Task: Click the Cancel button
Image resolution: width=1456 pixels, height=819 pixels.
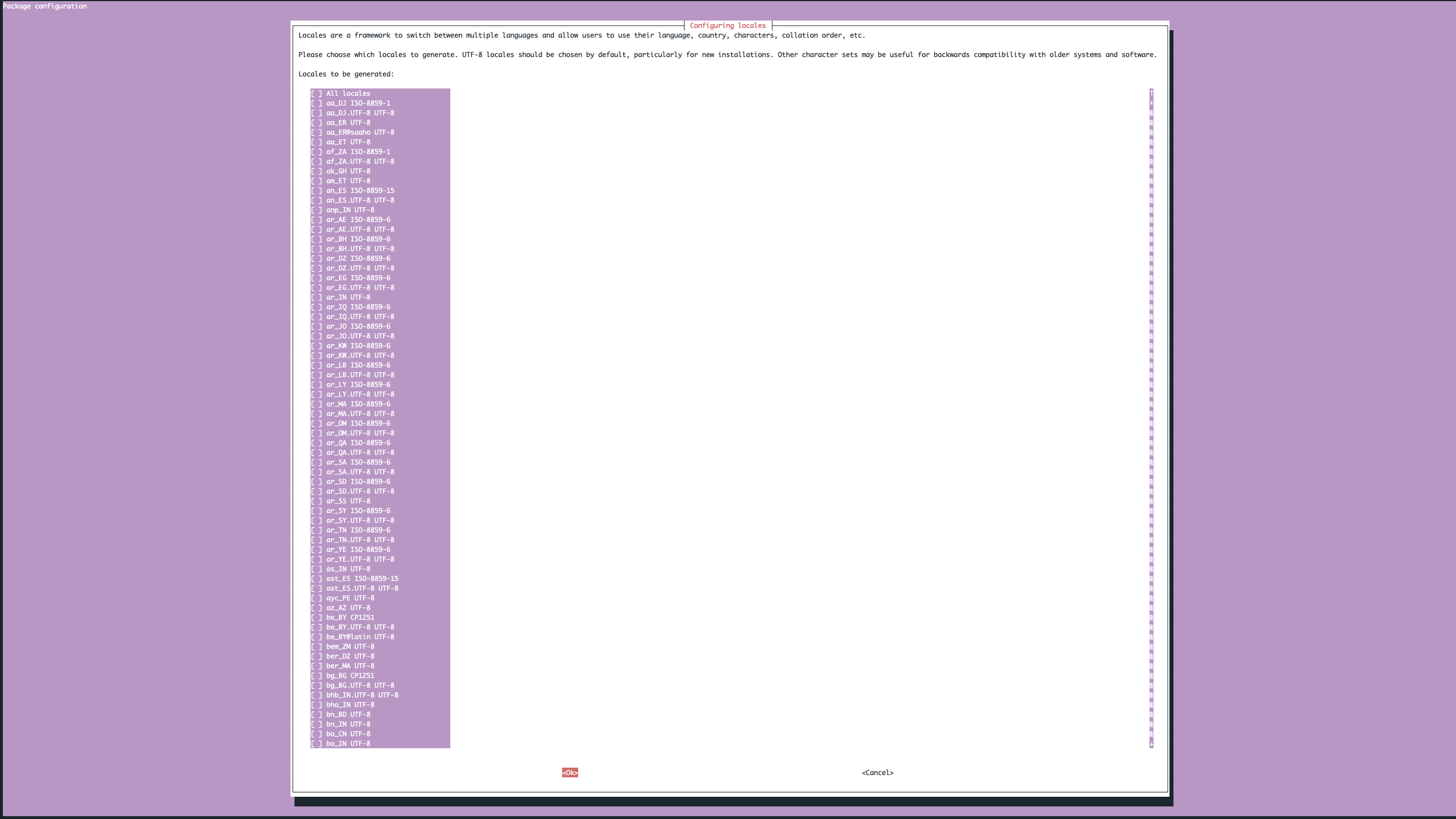Action: (x=877, y=773)
